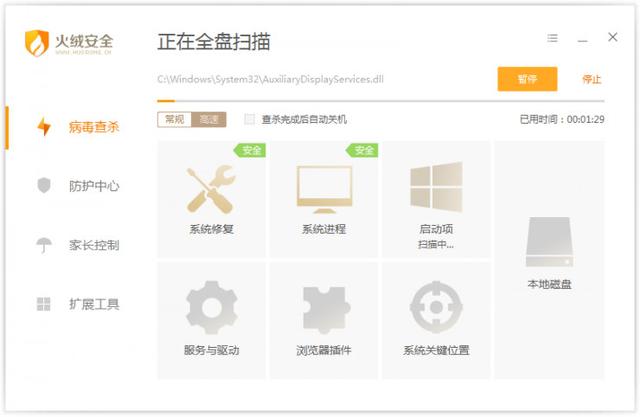
Task: Open the hamburger menu at top right
Action: click(x=552, y=38)
